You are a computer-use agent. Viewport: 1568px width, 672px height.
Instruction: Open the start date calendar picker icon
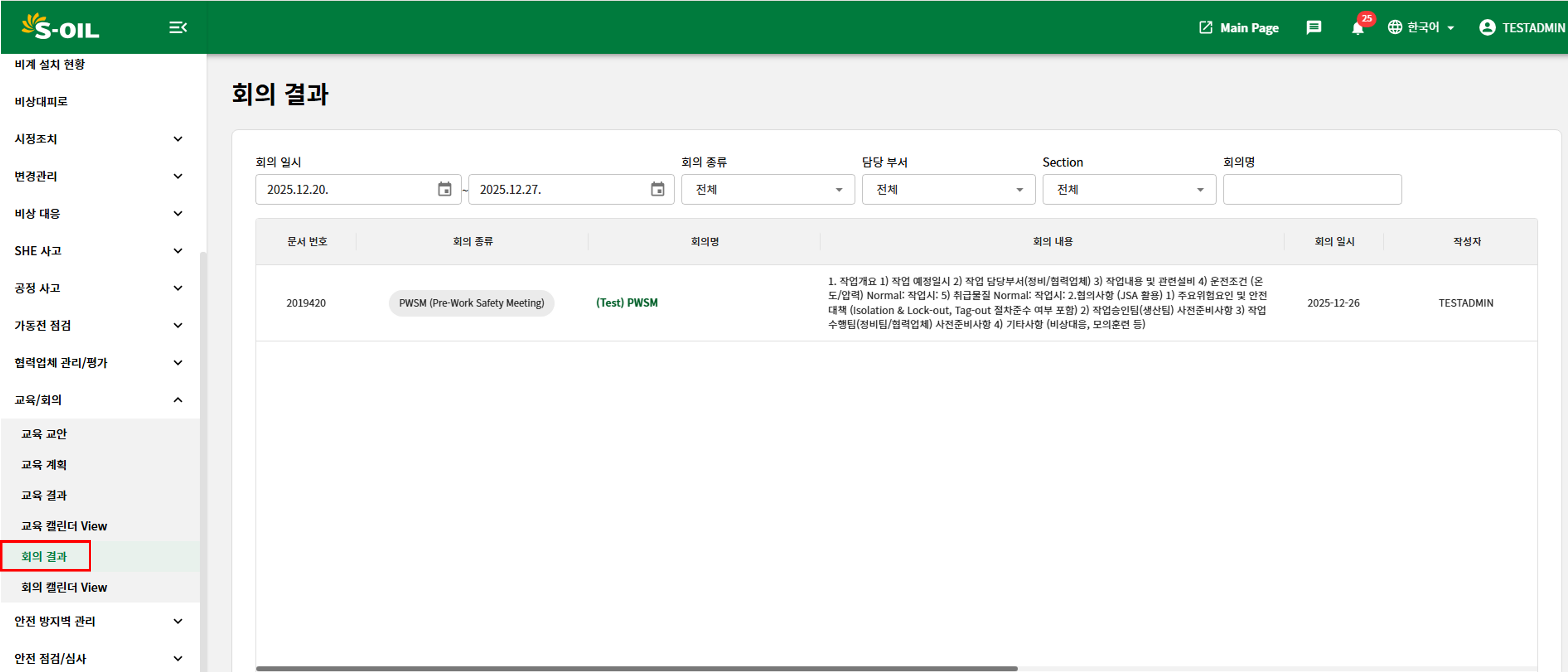(x=445, y=190)
